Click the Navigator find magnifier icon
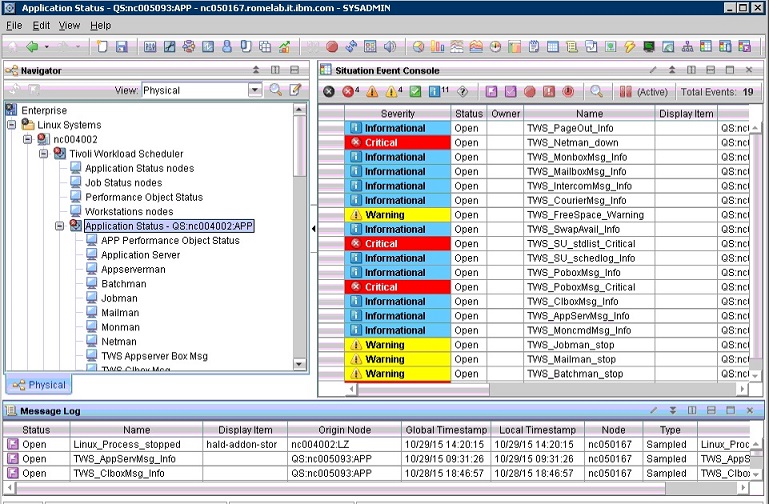 pos(276,90)
